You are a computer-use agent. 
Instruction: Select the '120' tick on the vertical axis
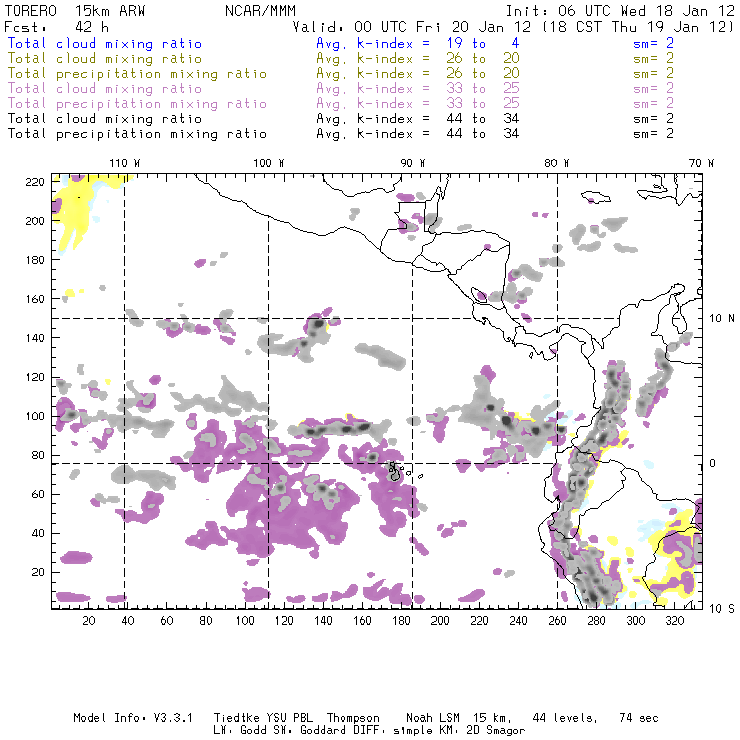tap(35, 378)
